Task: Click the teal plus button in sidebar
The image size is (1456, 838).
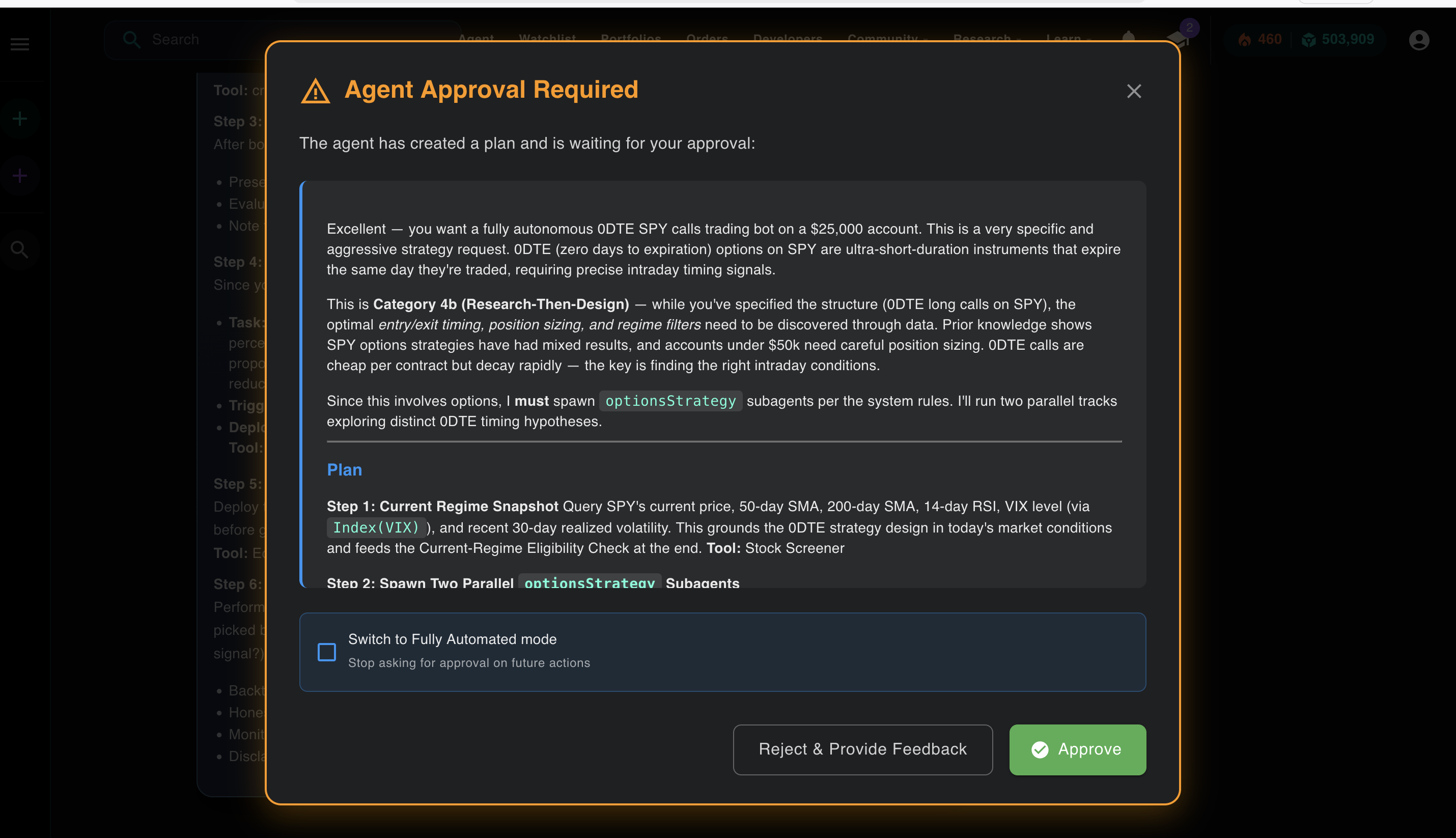Action: pos(19,119)
